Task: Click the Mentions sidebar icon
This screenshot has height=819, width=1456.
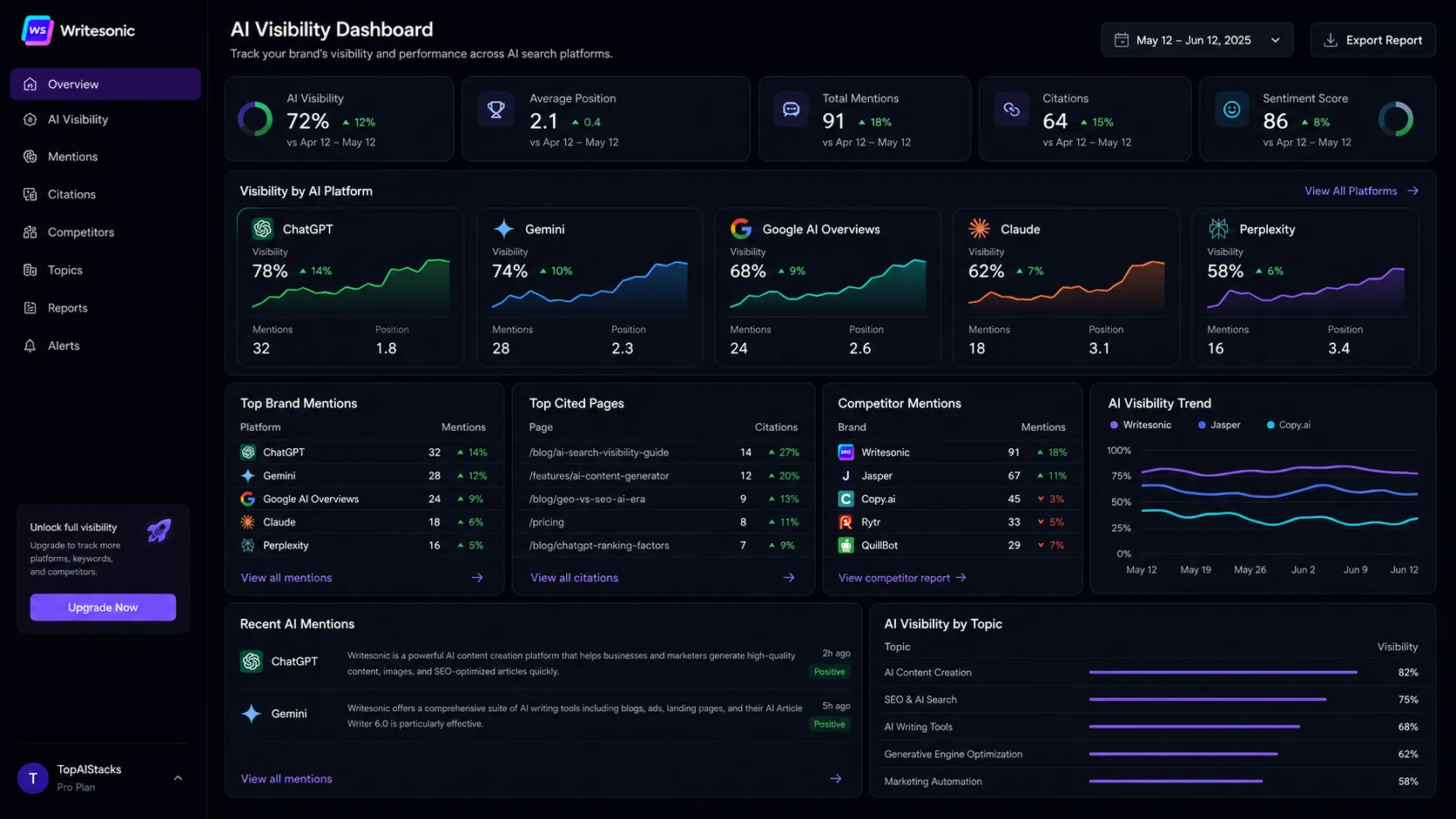Action: pyautogui.click(x=30, y=157)
